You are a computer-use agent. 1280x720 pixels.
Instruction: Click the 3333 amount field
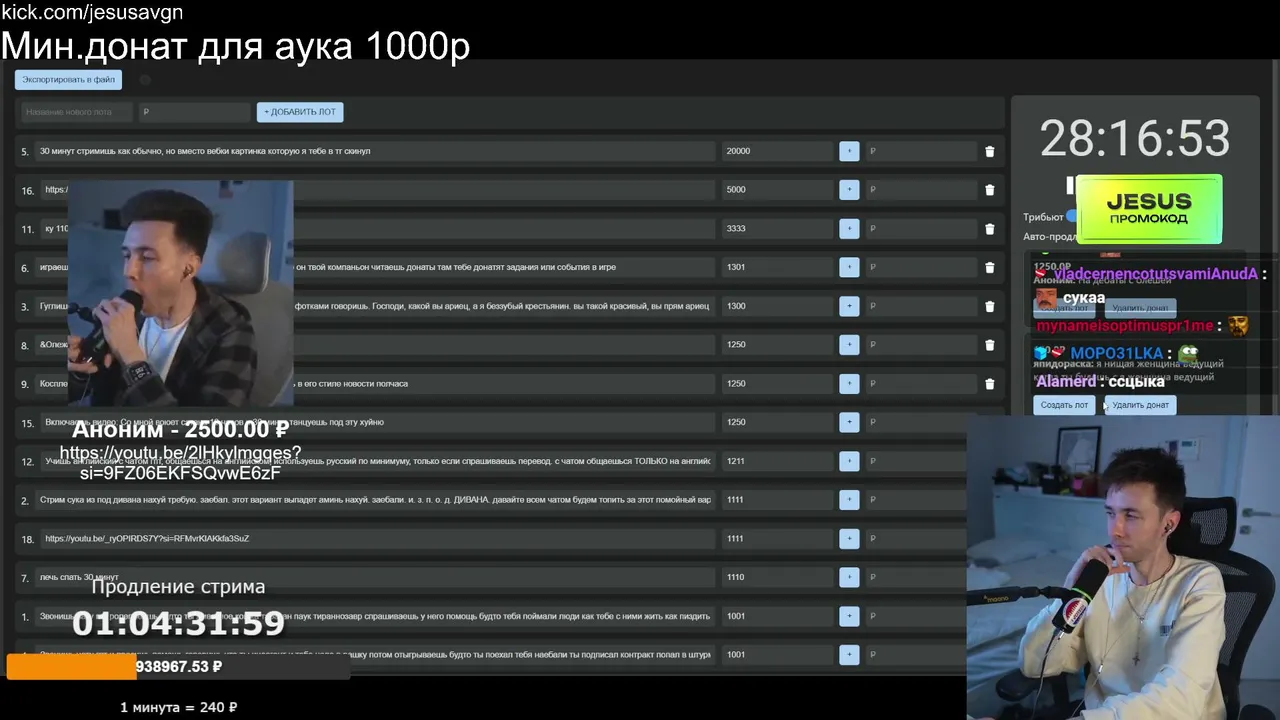tap(778, 229)
